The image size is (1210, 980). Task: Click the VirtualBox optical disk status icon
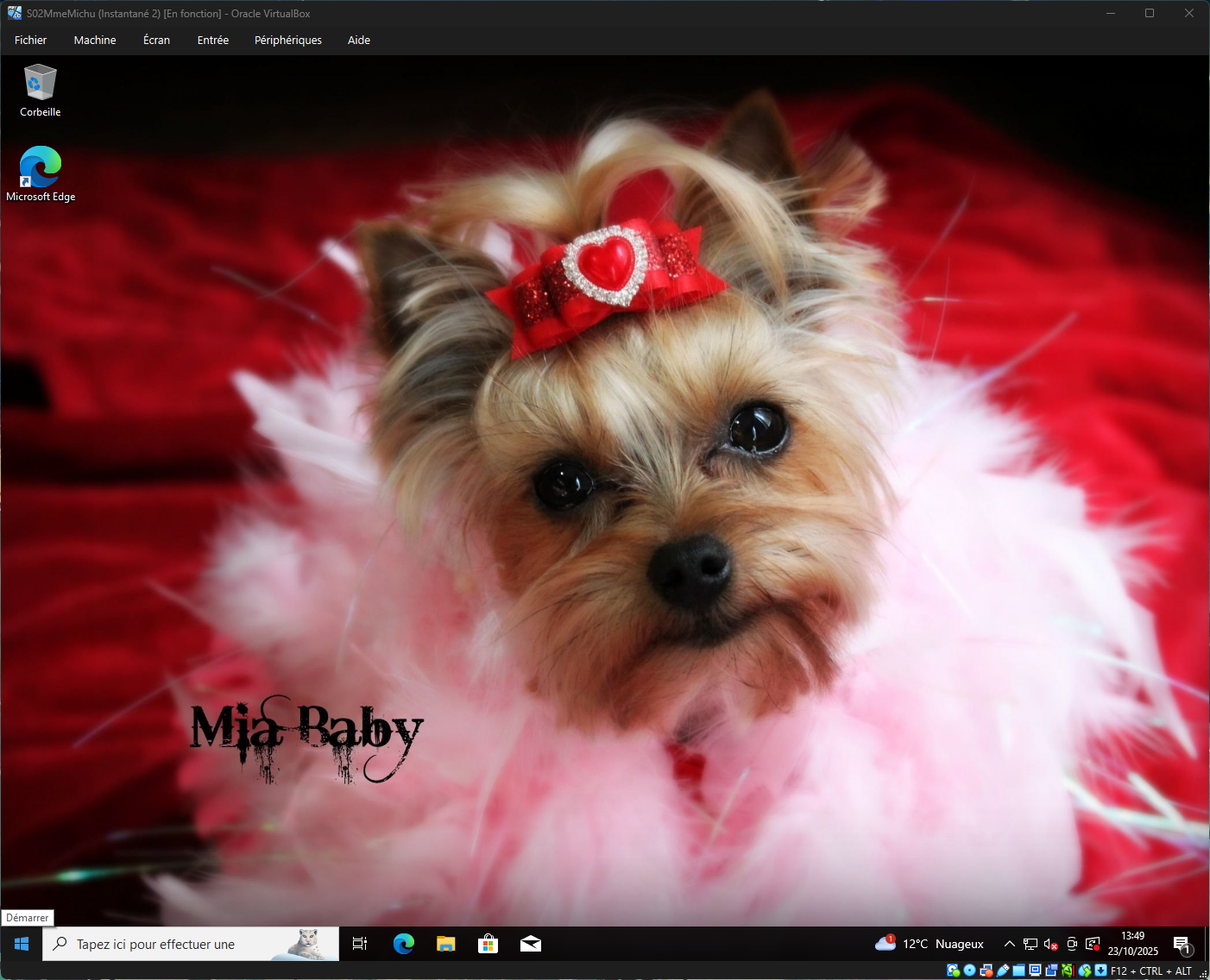click(969, 971)
